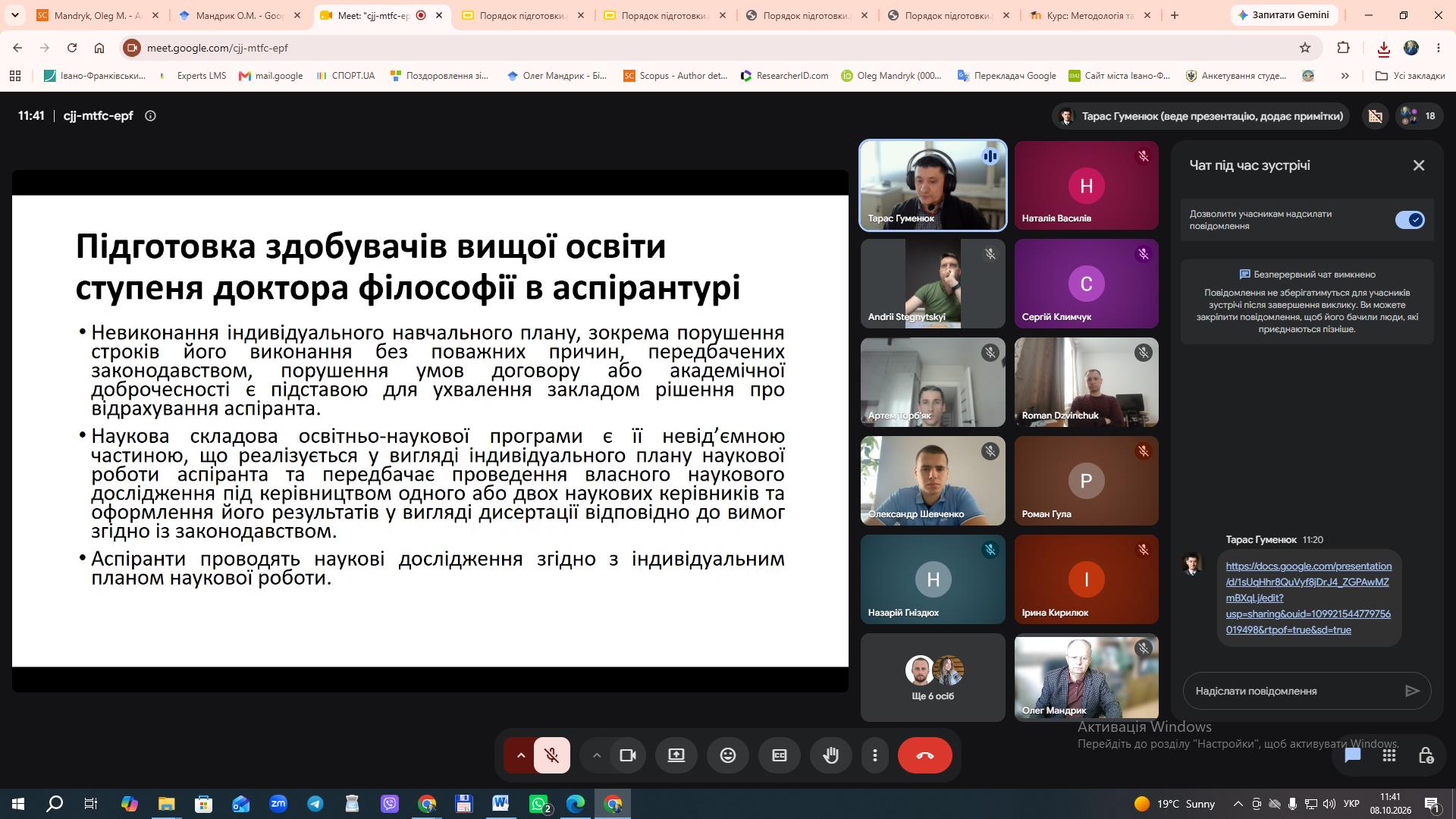Open more options three-dot menu
The image size is (1456, 819).
coord(875,755)
